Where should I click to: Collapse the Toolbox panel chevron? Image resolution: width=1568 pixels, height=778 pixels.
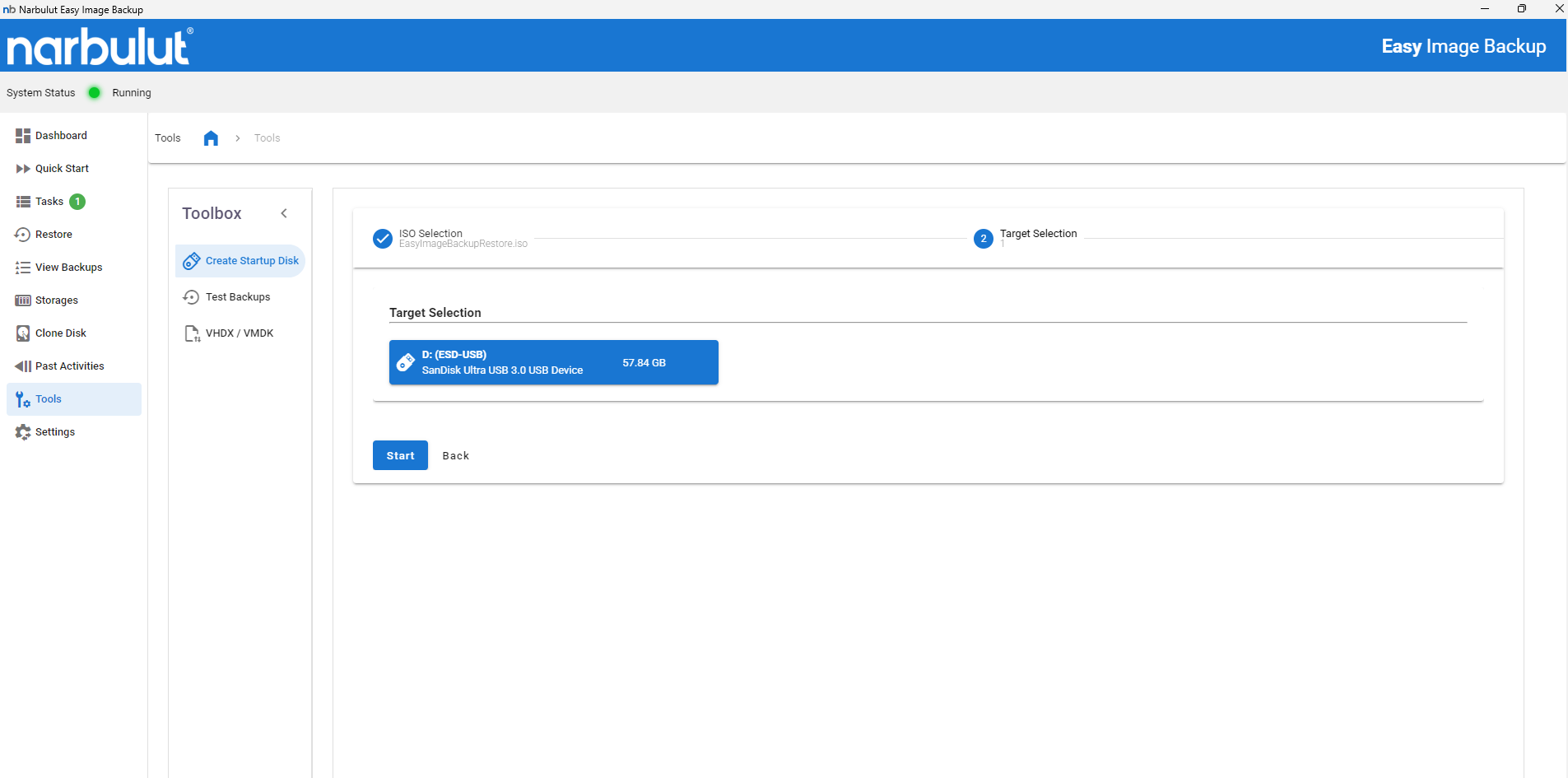pyautogui.click(x=284, y=213)
